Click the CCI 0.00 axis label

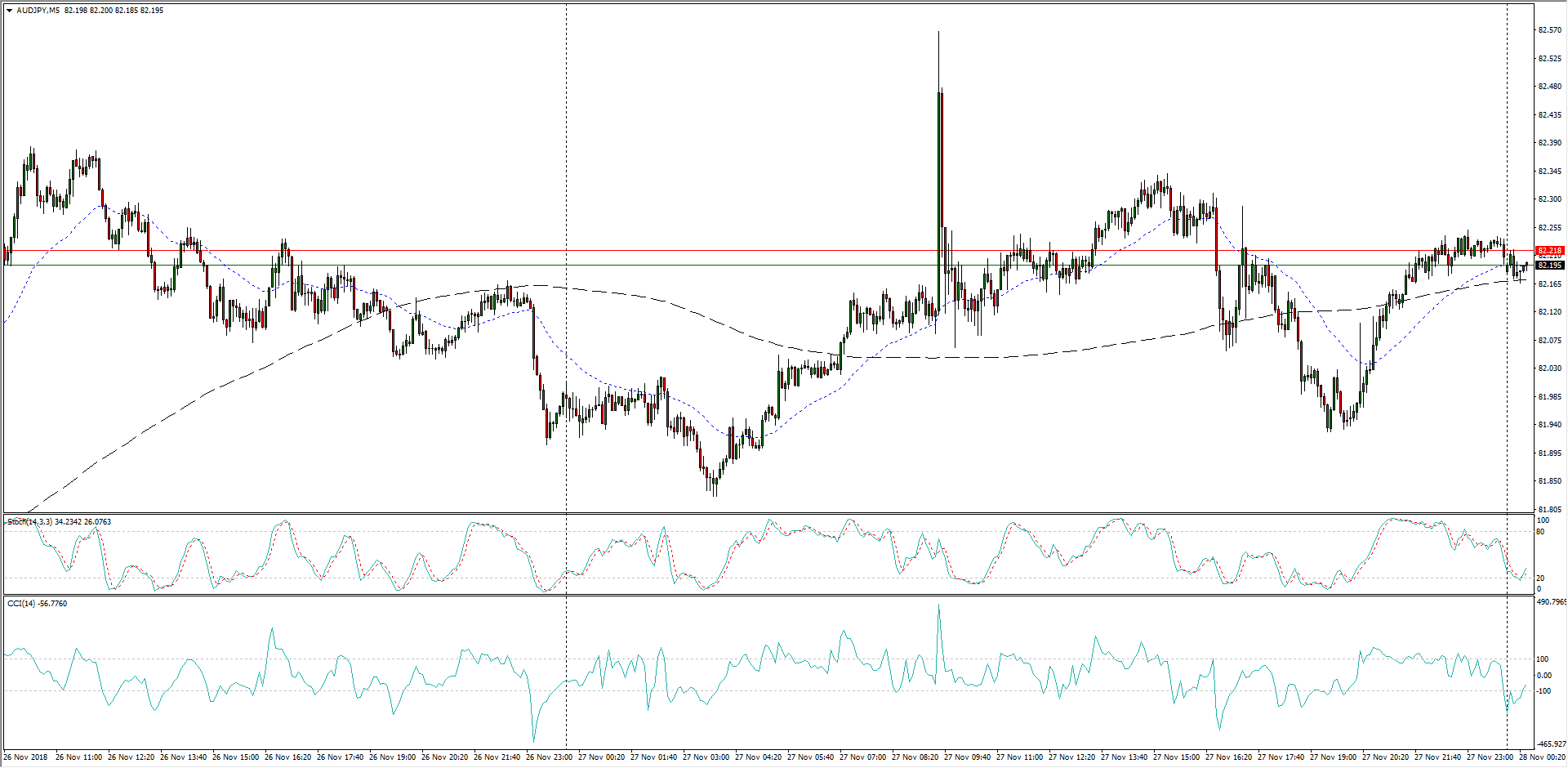point(1543,676)
